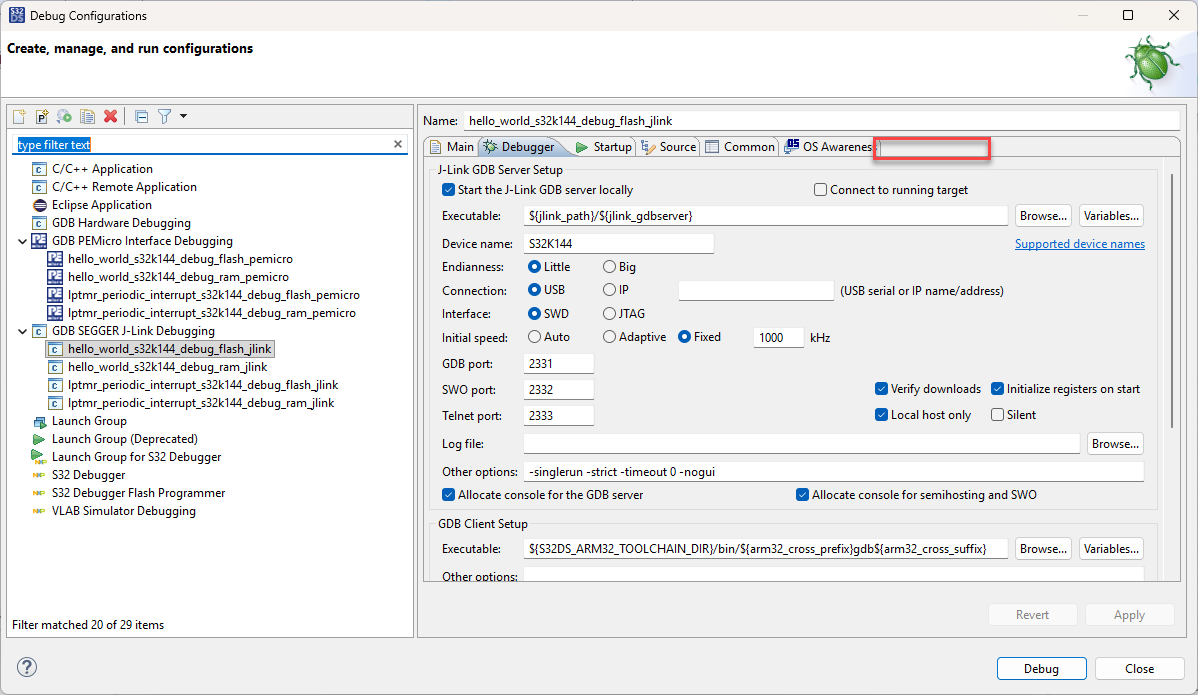Switch to the Startup tab

click(604, 147)
